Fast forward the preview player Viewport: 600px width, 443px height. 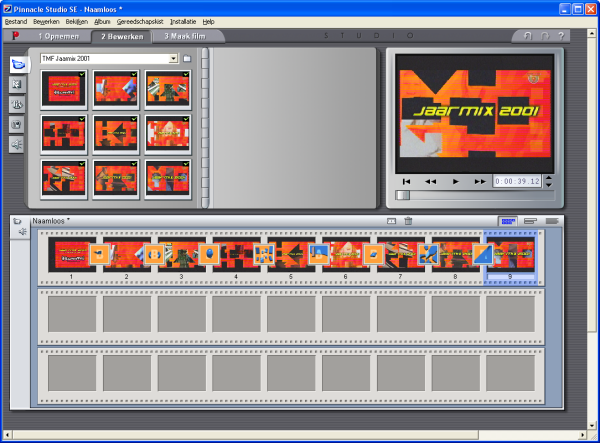pyautogui.click(x=480, y=181)
